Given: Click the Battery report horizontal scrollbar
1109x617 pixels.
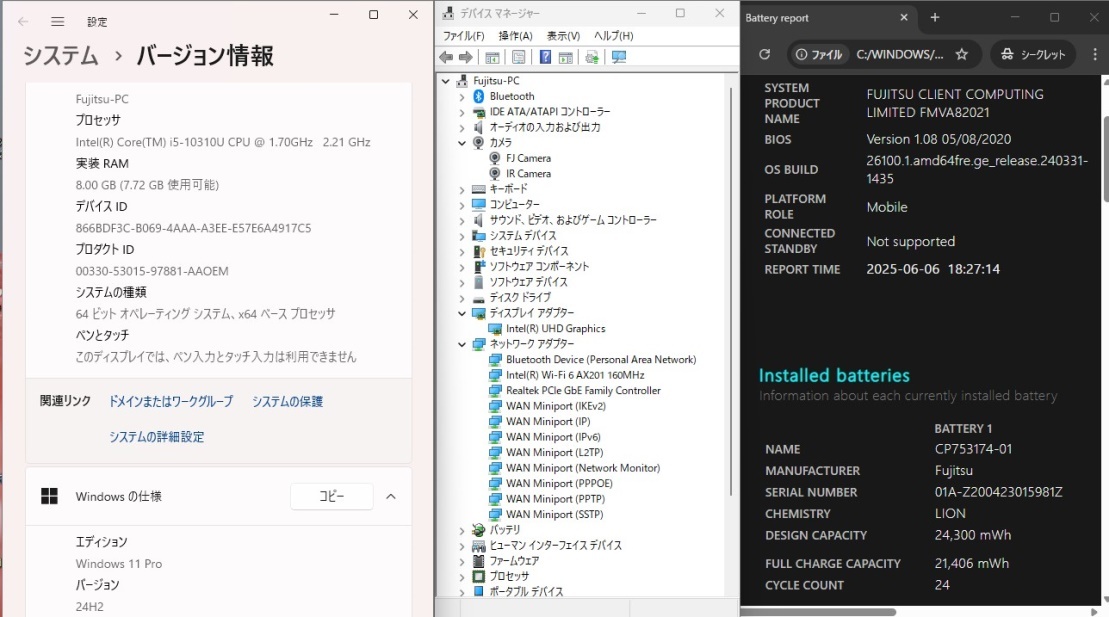Looking at the screenshot, I should [x=818, y=612].
